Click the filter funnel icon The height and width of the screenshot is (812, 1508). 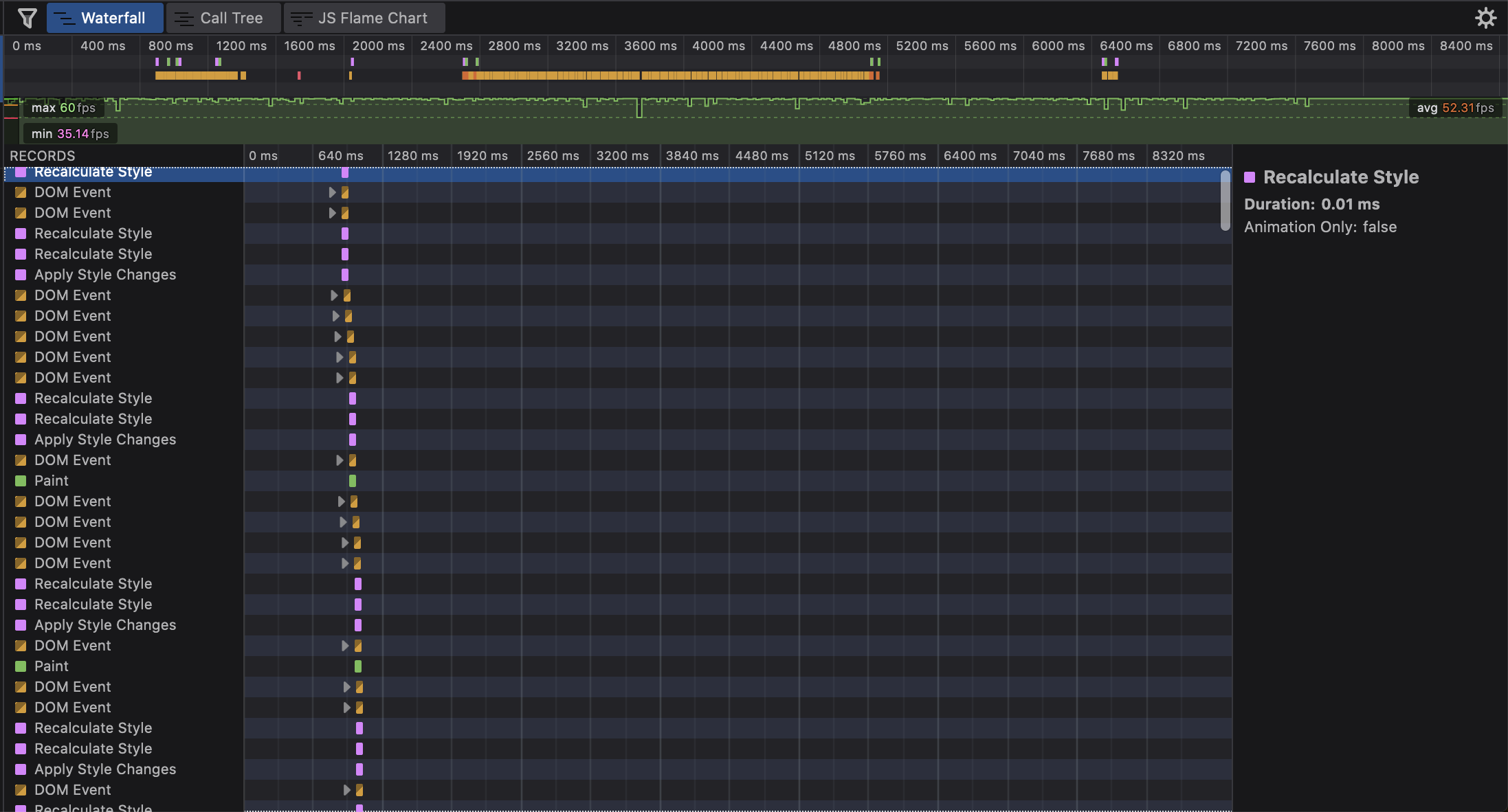(27, 18)
